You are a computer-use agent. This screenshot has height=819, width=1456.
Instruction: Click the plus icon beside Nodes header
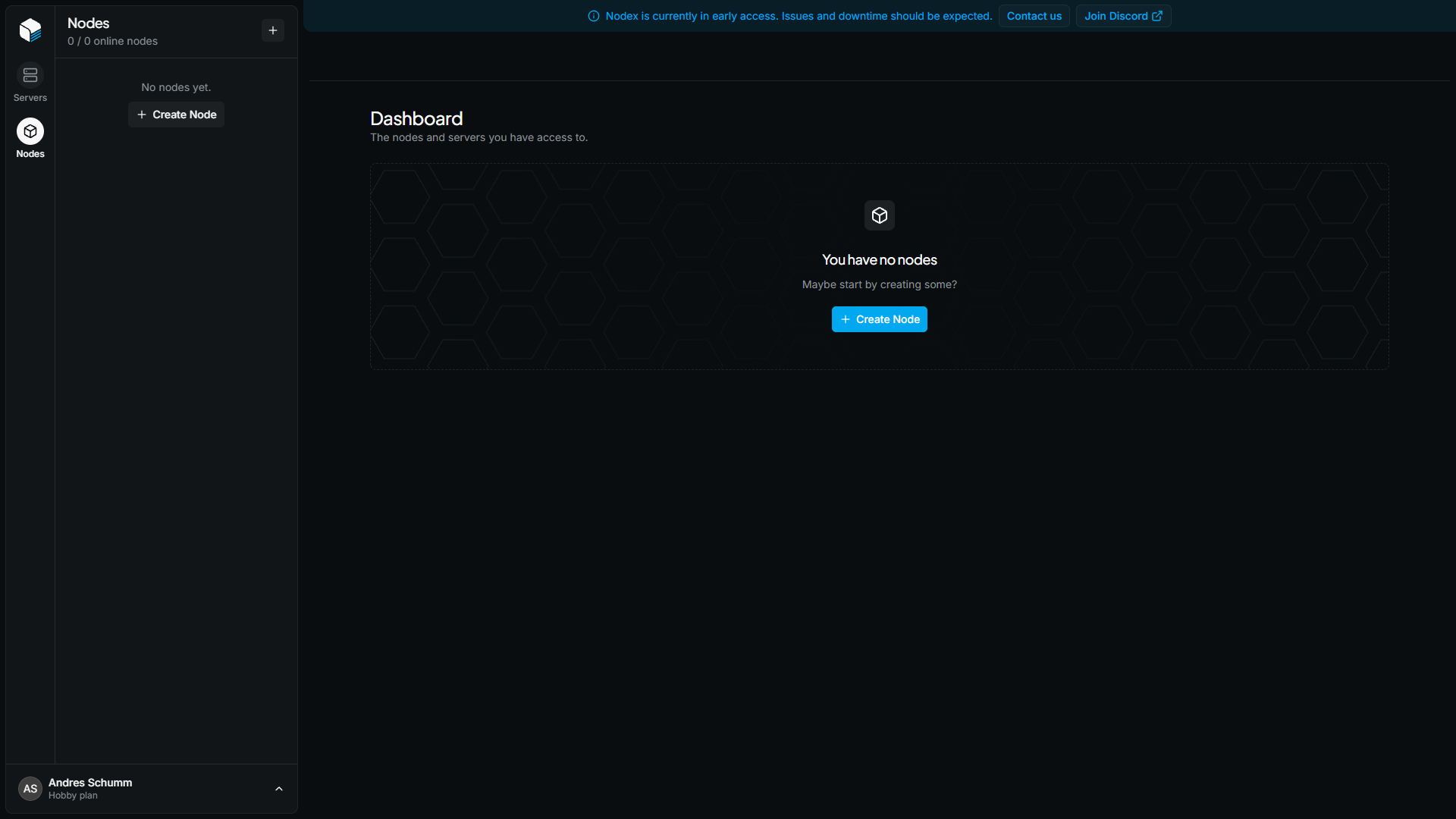(x=273, y=30)
